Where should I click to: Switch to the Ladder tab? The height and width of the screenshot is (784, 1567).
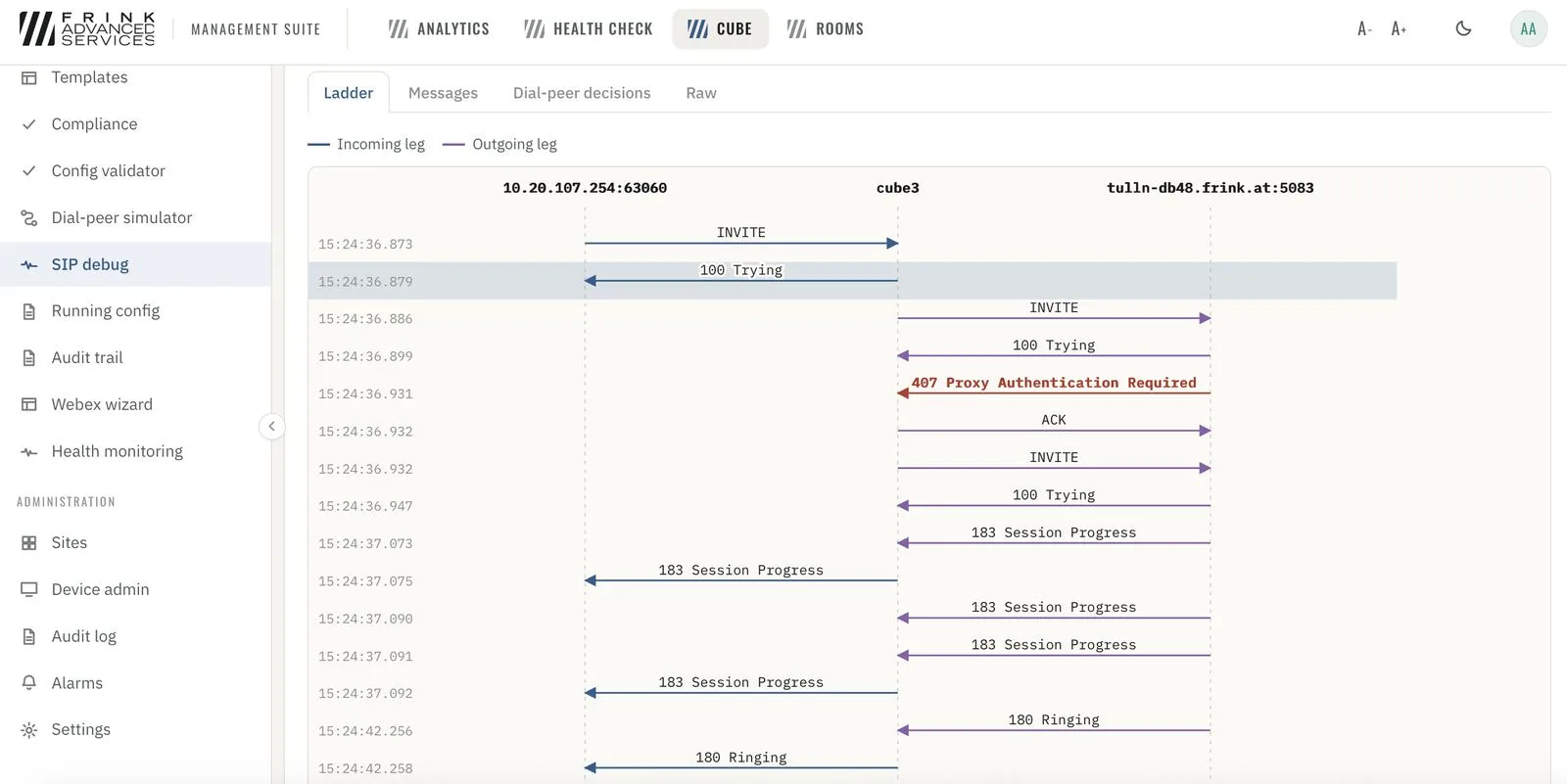[x=348, y=93]
